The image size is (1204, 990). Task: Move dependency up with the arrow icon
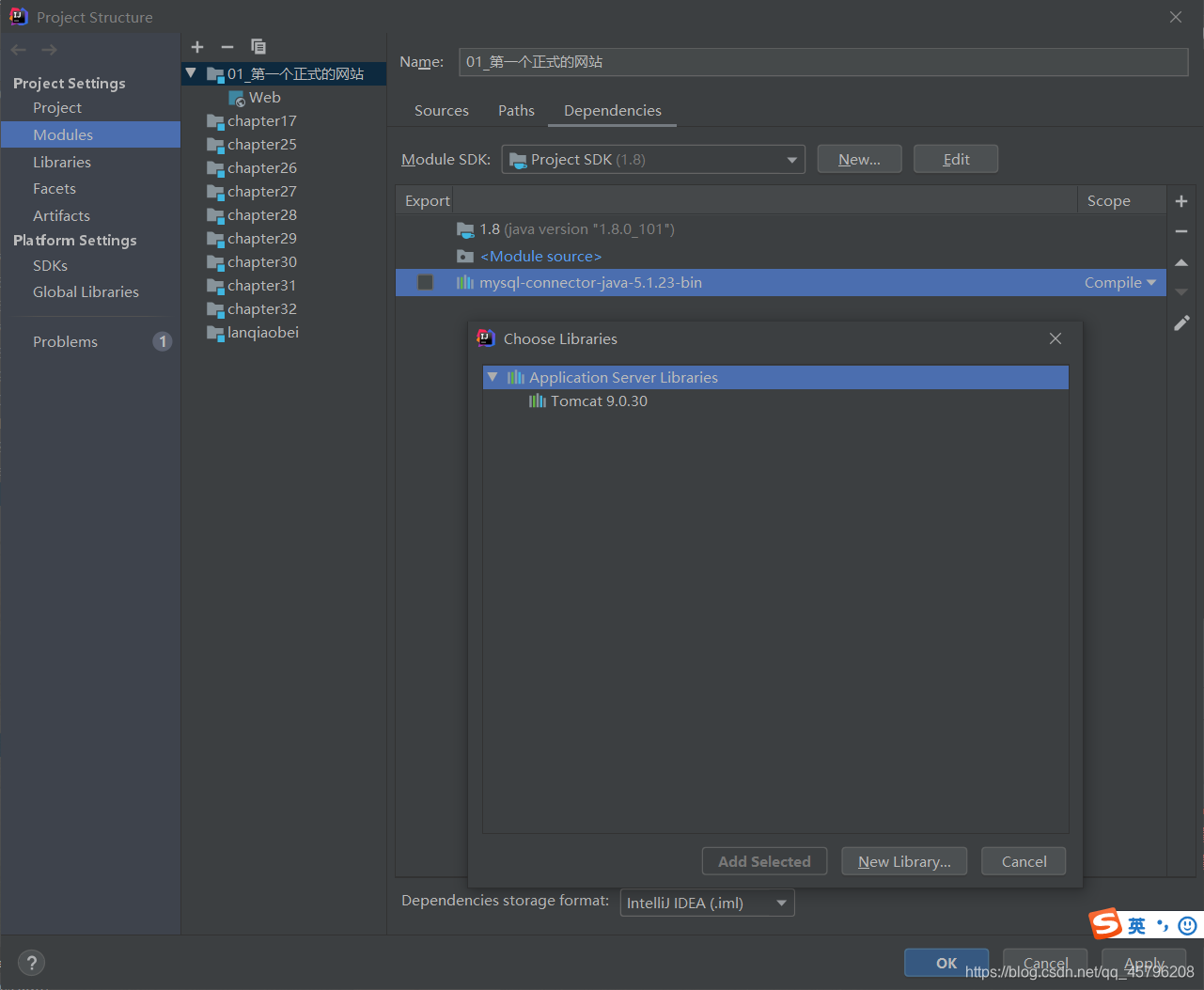pos(1181,262)
